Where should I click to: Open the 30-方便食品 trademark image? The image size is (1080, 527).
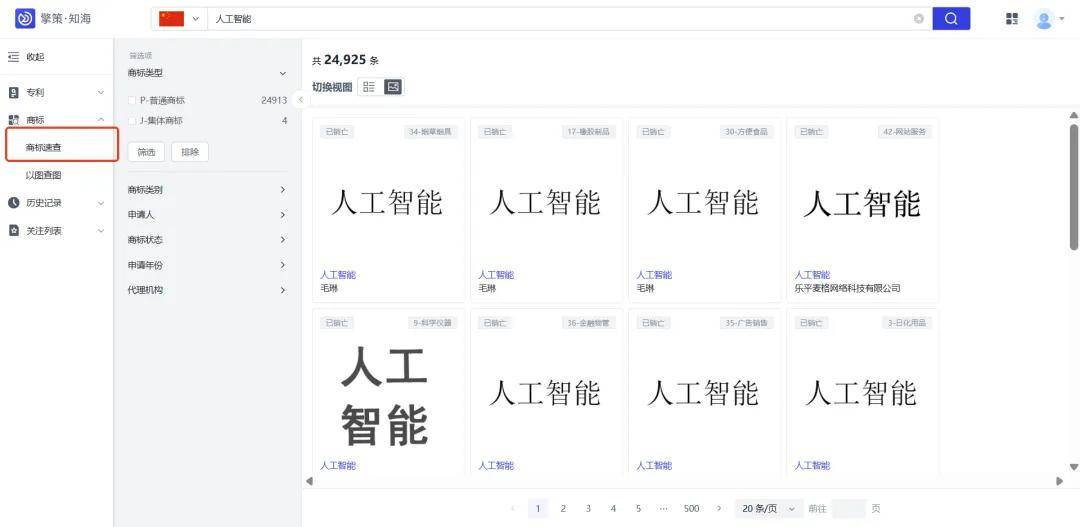pyautogui.click(x=703, y=203)
